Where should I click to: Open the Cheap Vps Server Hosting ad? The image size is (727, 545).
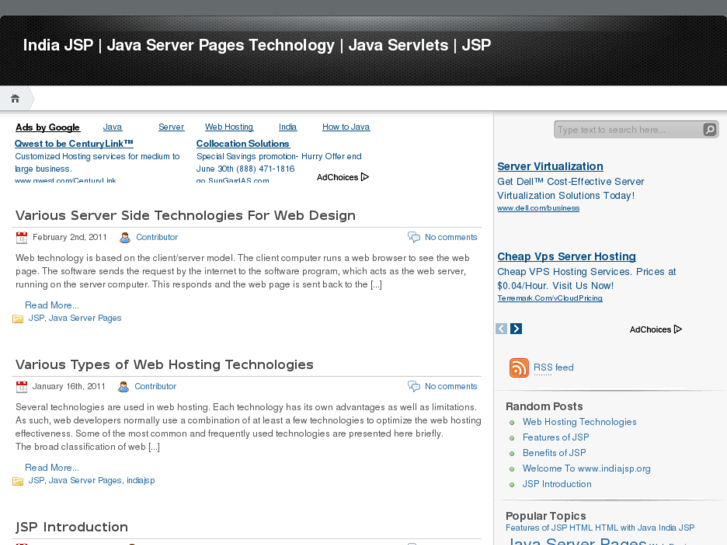(566, 256)
